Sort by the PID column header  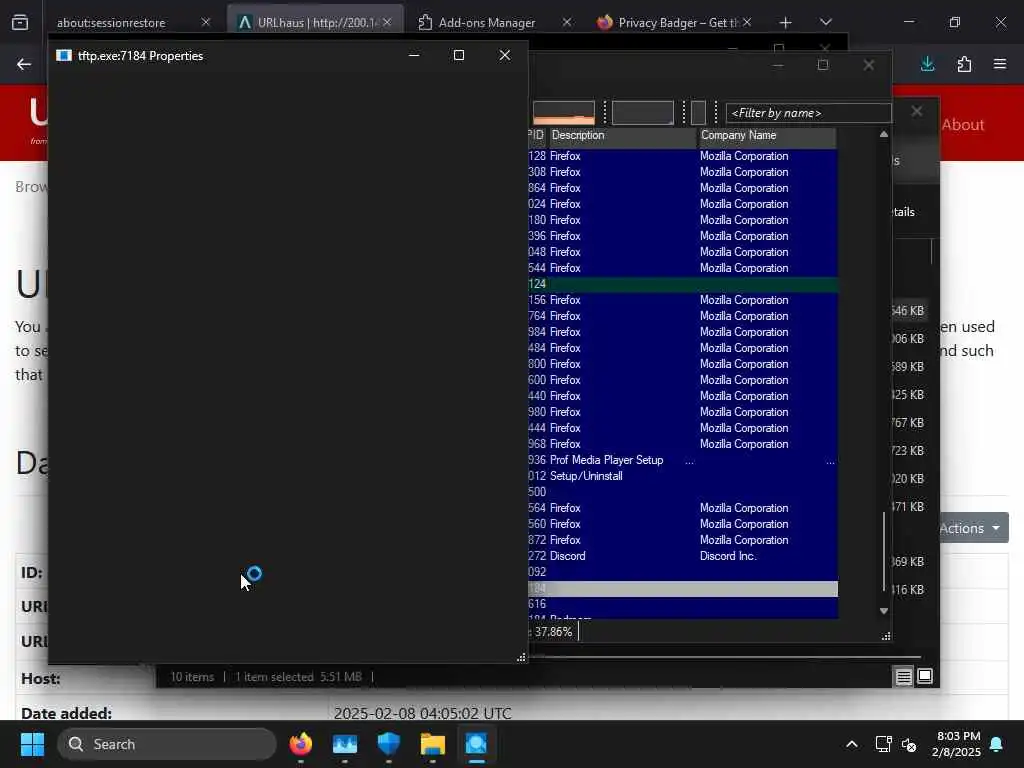tap(536, 135)
